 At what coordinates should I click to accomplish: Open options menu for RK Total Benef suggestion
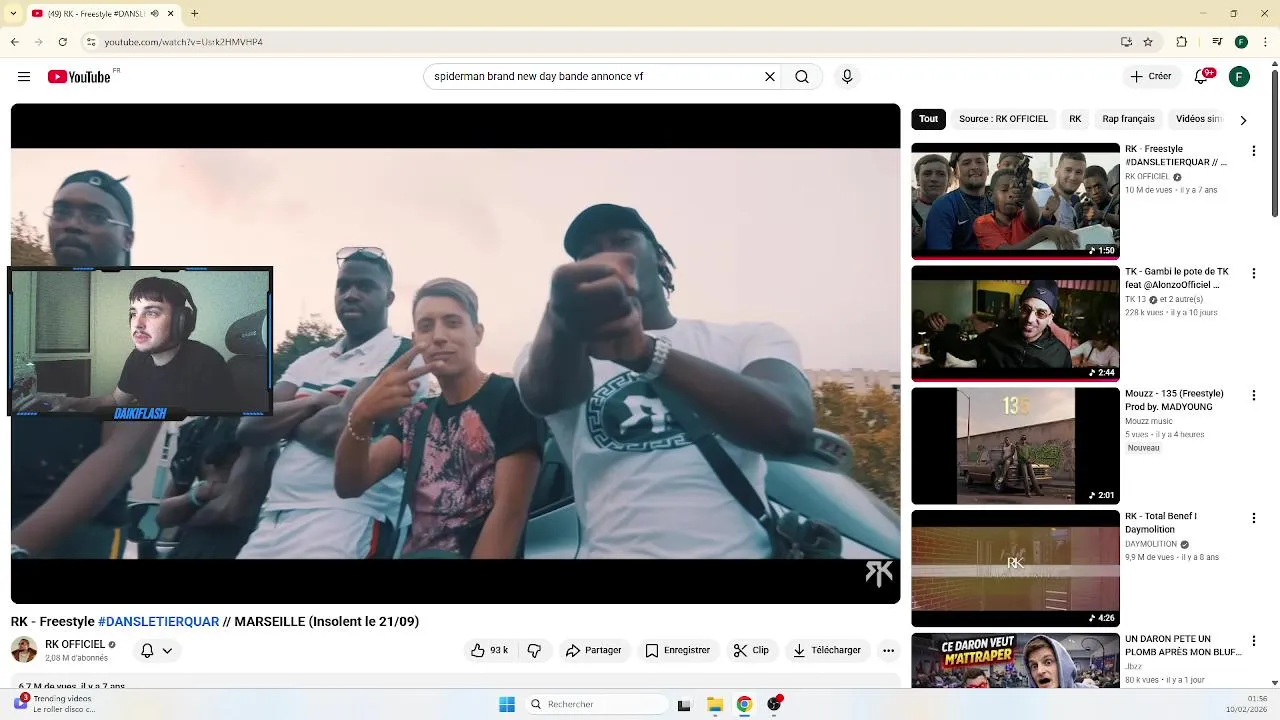1253,518
